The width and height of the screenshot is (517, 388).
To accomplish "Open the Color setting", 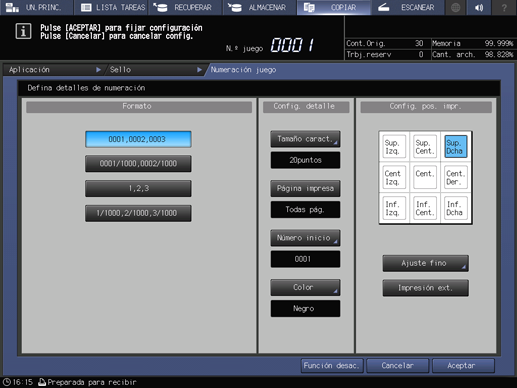I will click(305, 287).
